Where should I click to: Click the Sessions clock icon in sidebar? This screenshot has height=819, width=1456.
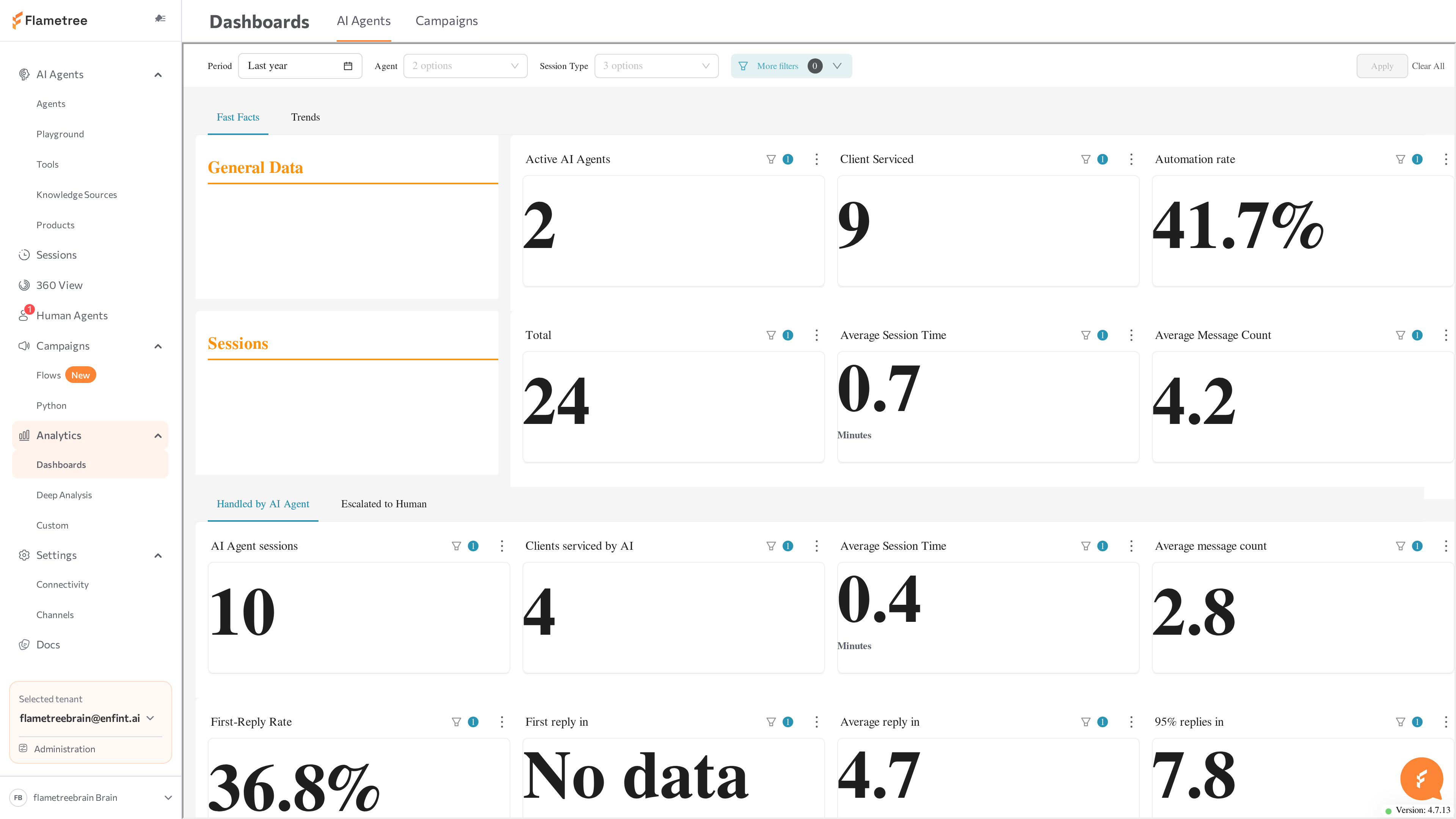click(x=24, y=255)
